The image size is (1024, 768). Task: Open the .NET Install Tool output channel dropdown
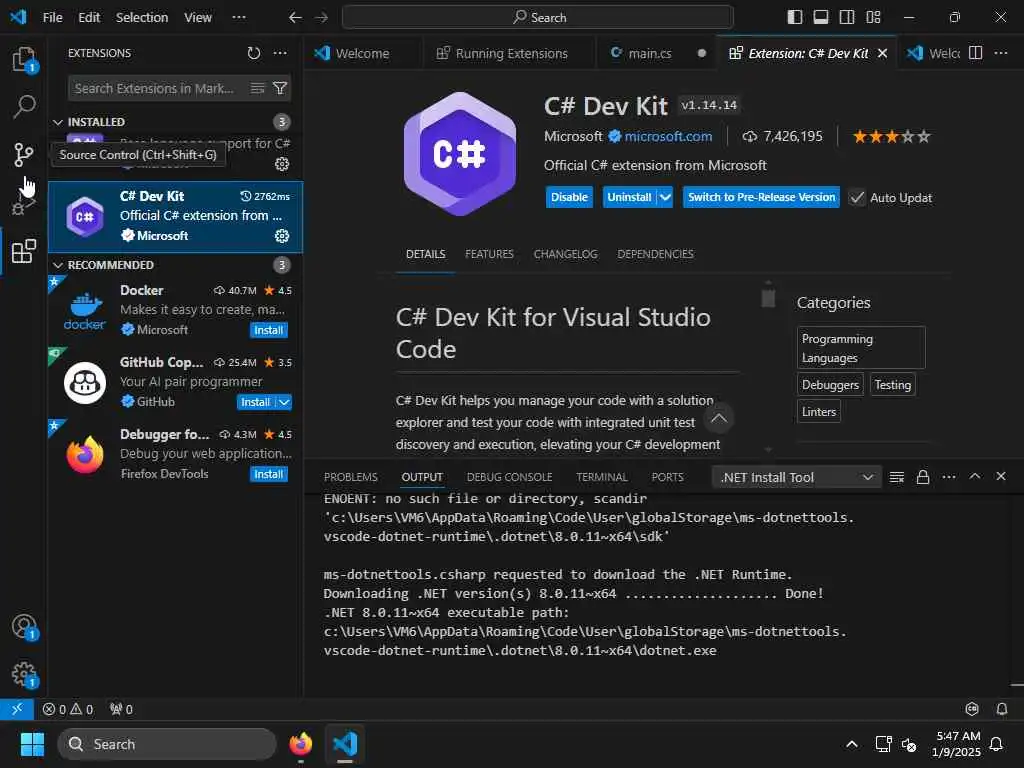pos(797,477)
